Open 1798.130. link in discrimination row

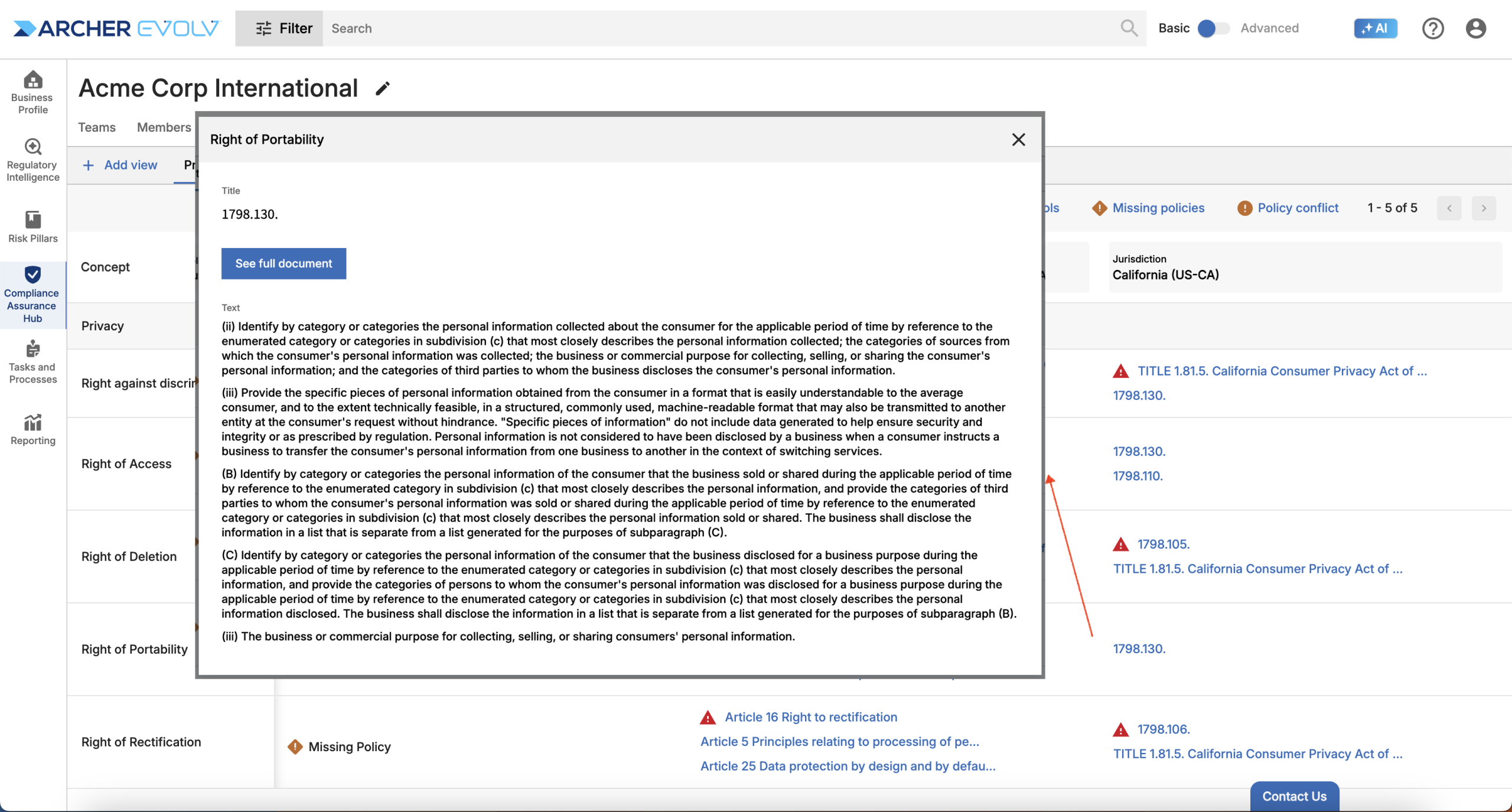(x=1139, y=396)
